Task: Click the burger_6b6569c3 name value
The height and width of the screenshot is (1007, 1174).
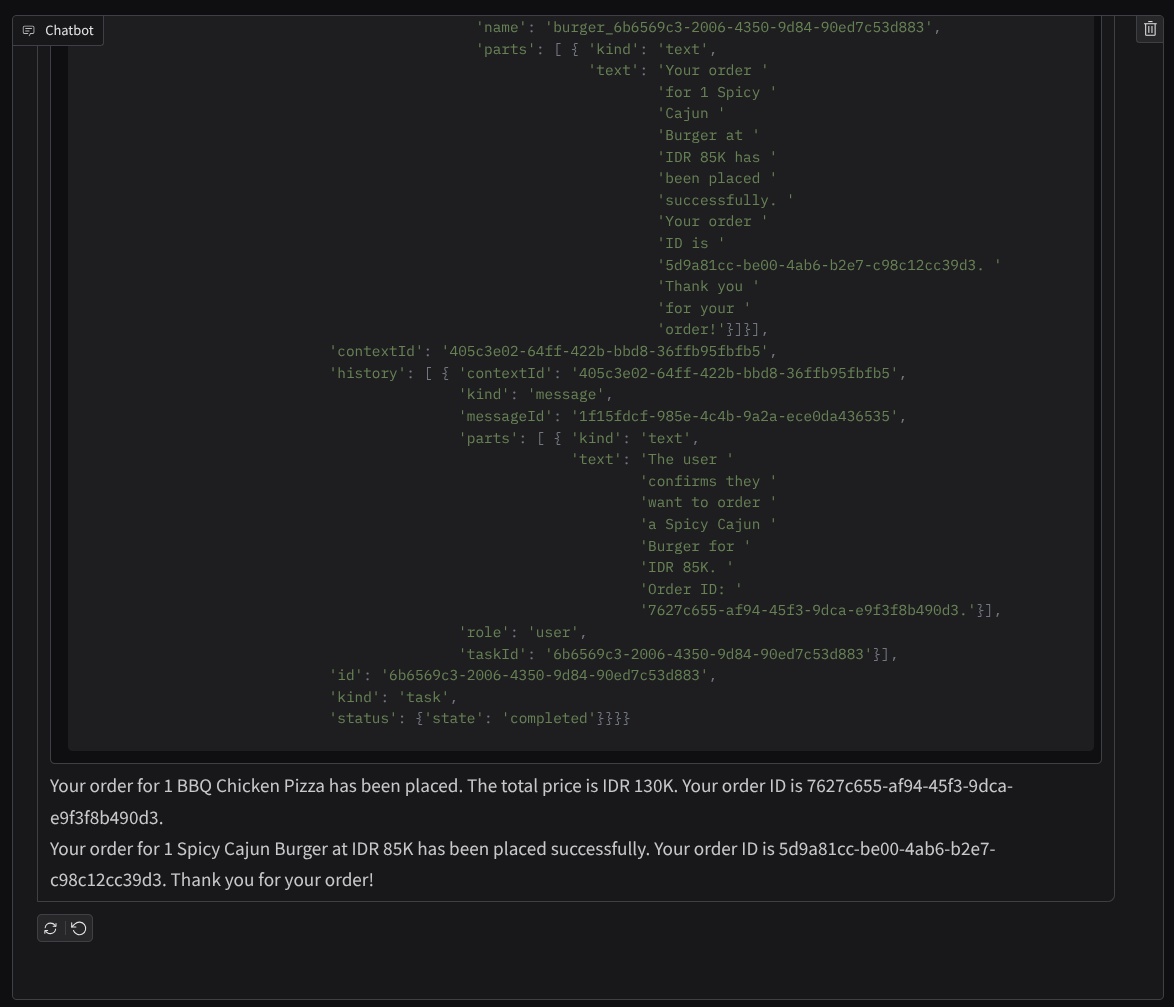Action: (x=741, y=27)
